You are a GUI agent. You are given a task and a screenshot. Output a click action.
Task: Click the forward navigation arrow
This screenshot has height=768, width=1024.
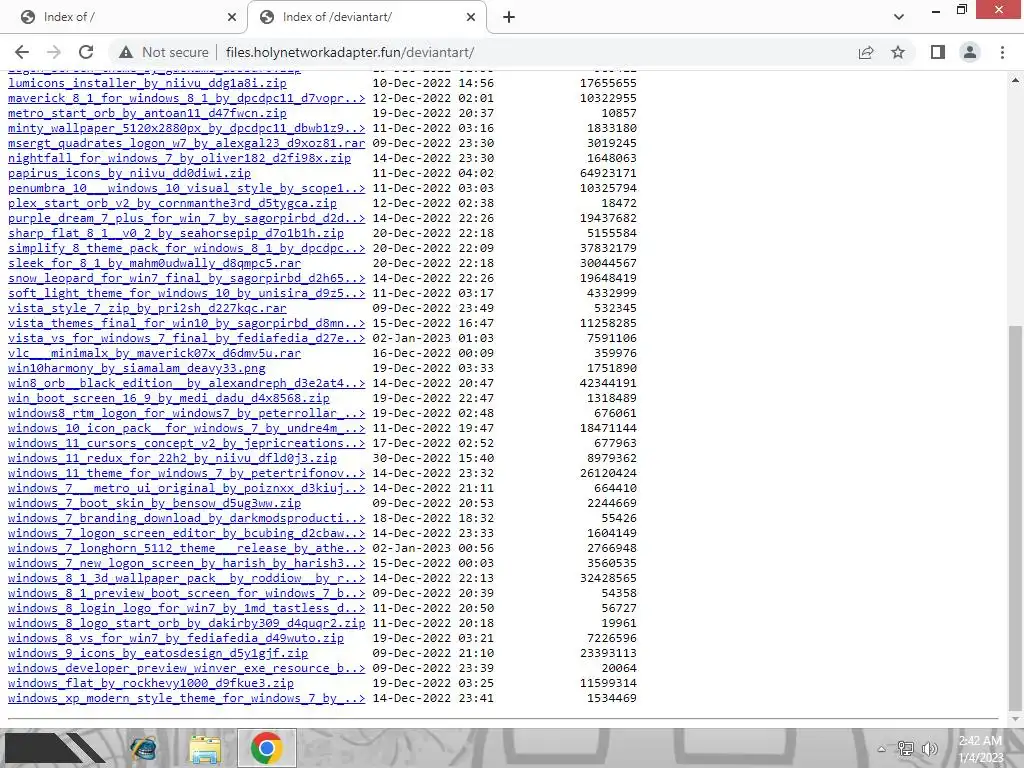pyautogui.click(x=54, y=52)
